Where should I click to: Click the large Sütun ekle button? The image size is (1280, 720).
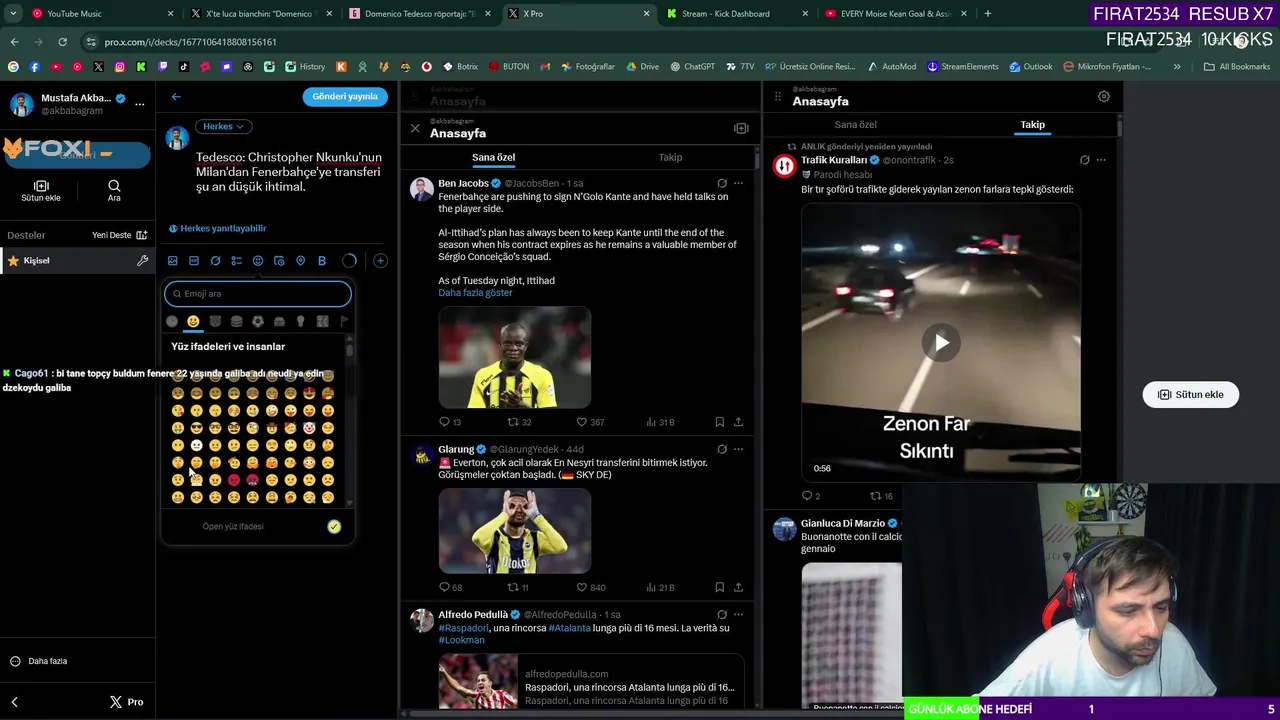point(1190,394)
